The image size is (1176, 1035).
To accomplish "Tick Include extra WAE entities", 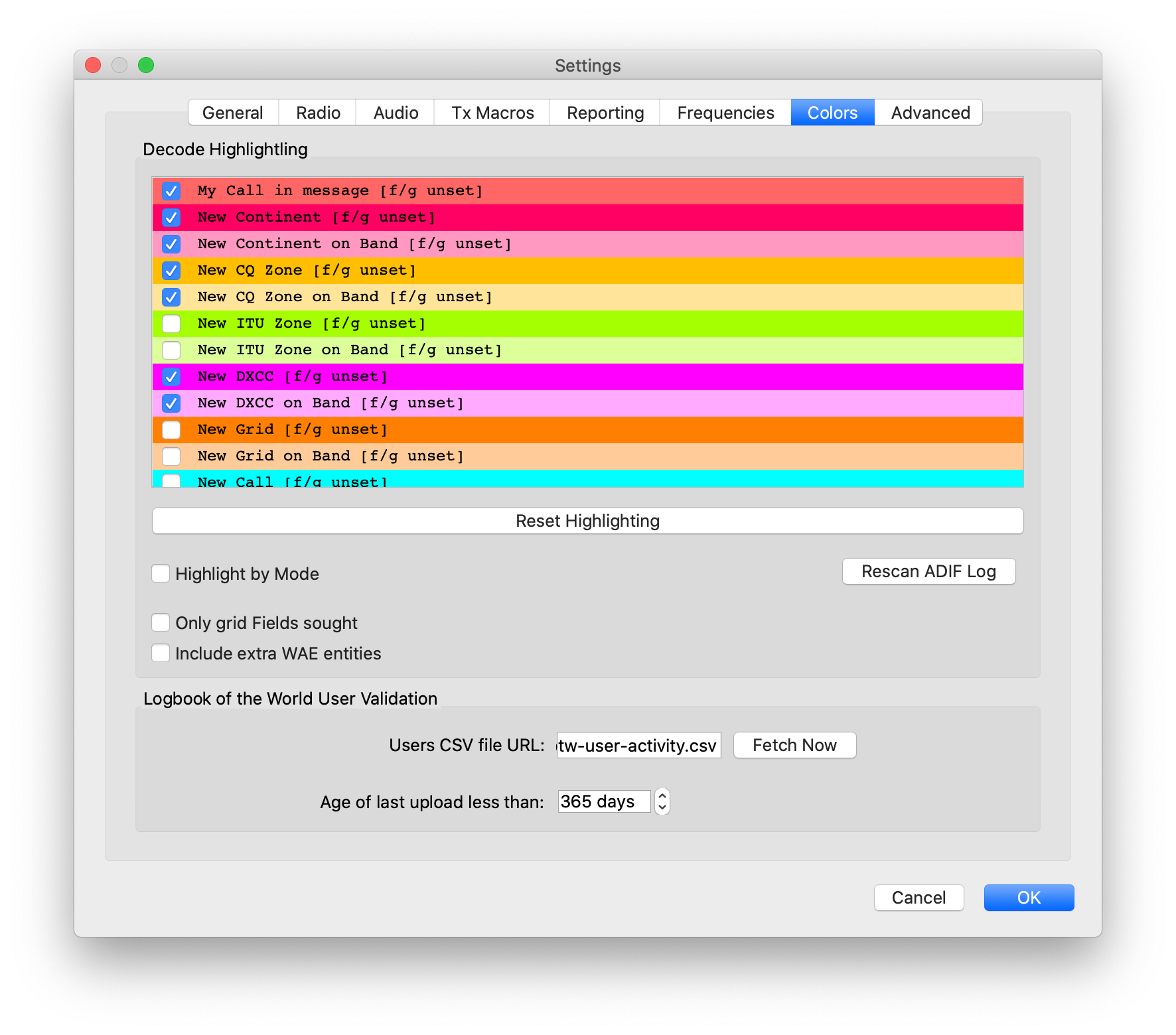I will point(161,653).
